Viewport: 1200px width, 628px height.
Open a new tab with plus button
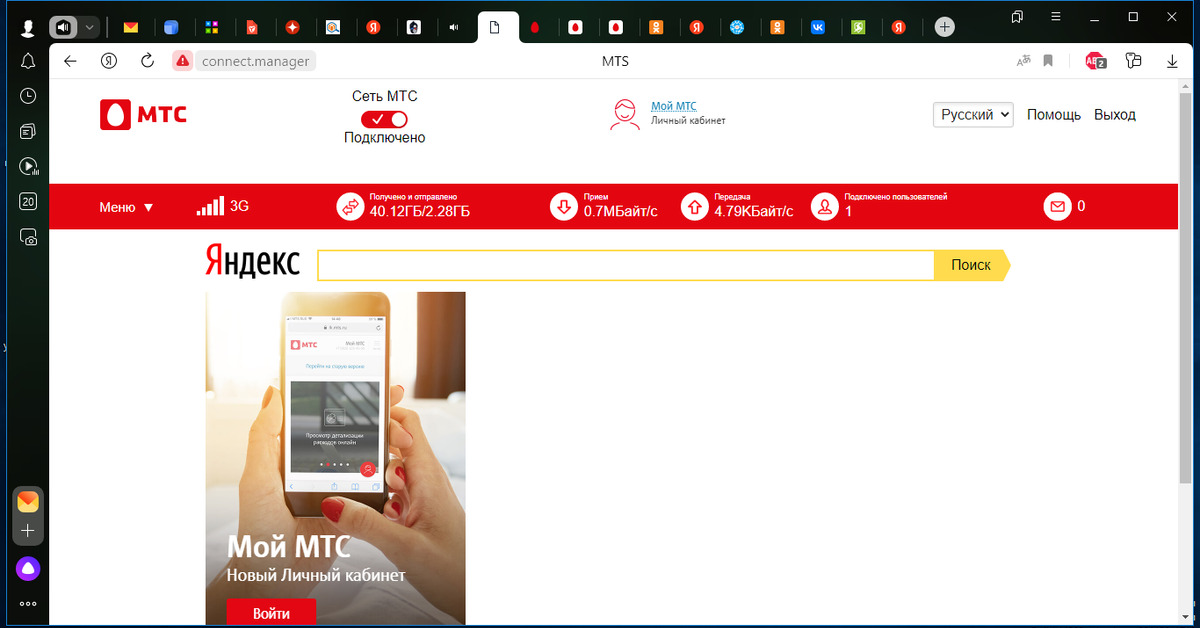[x=944, y=27]
